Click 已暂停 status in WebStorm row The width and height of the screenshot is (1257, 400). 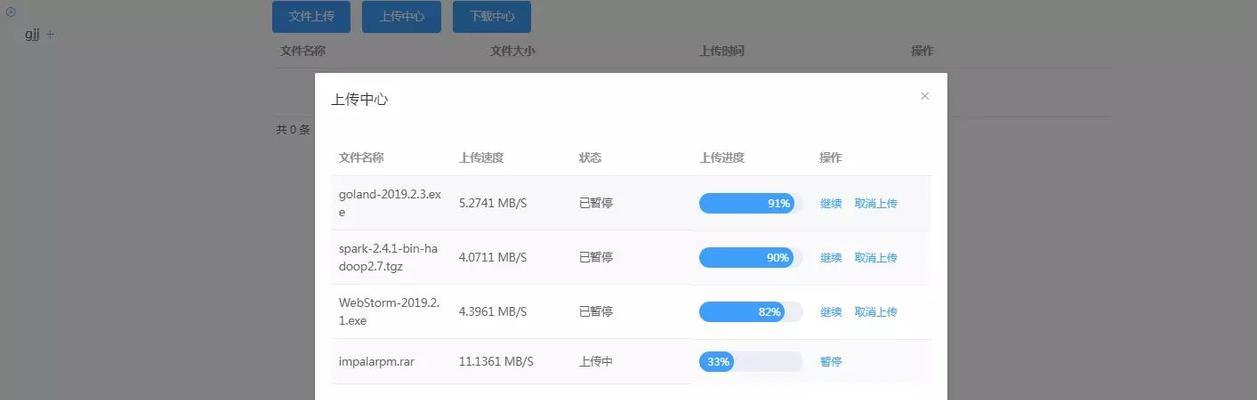tap(596, 312)
